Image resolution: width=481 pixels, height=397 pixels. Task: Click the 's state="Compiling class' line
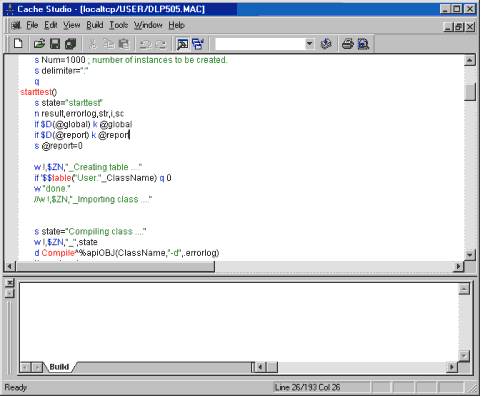coord(90,231)
